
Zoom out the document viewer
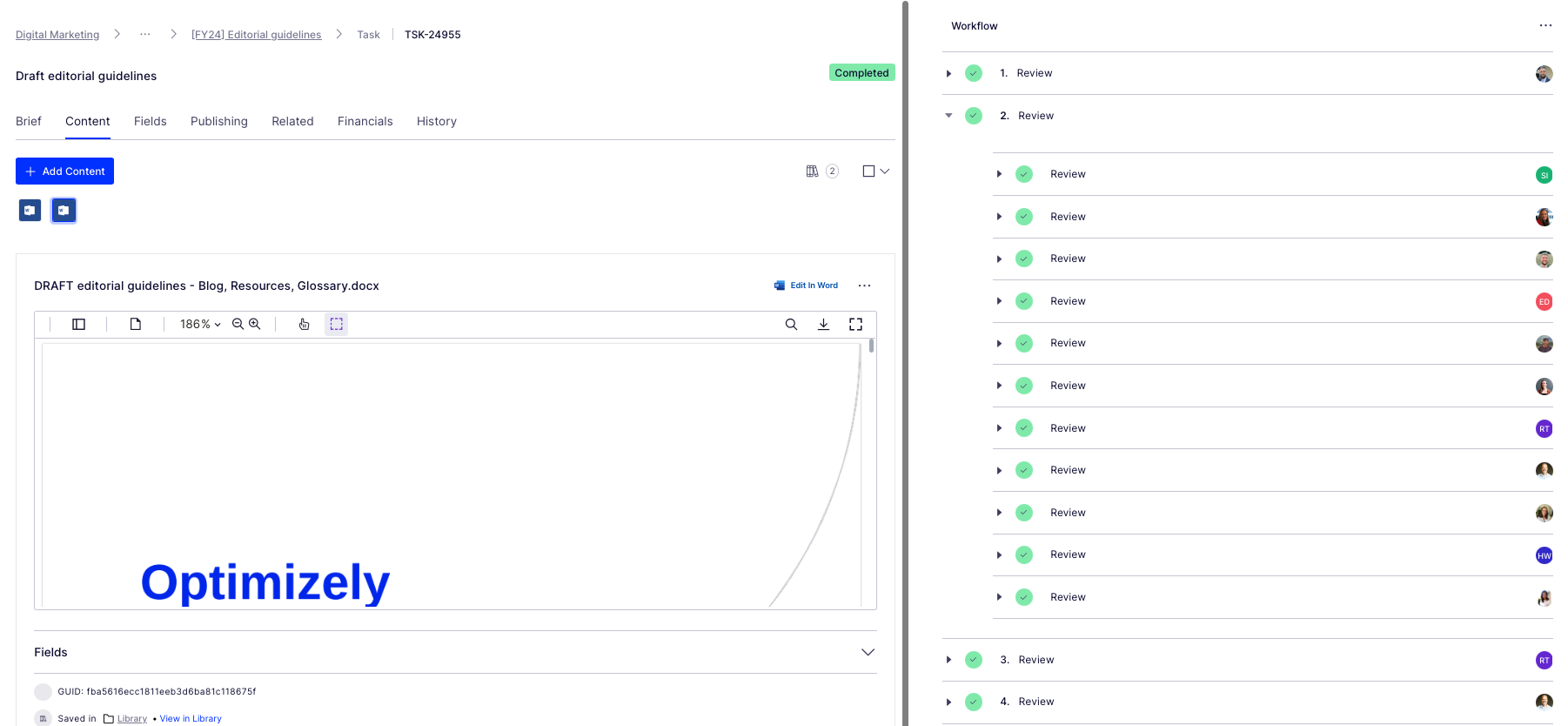point(238,324)
